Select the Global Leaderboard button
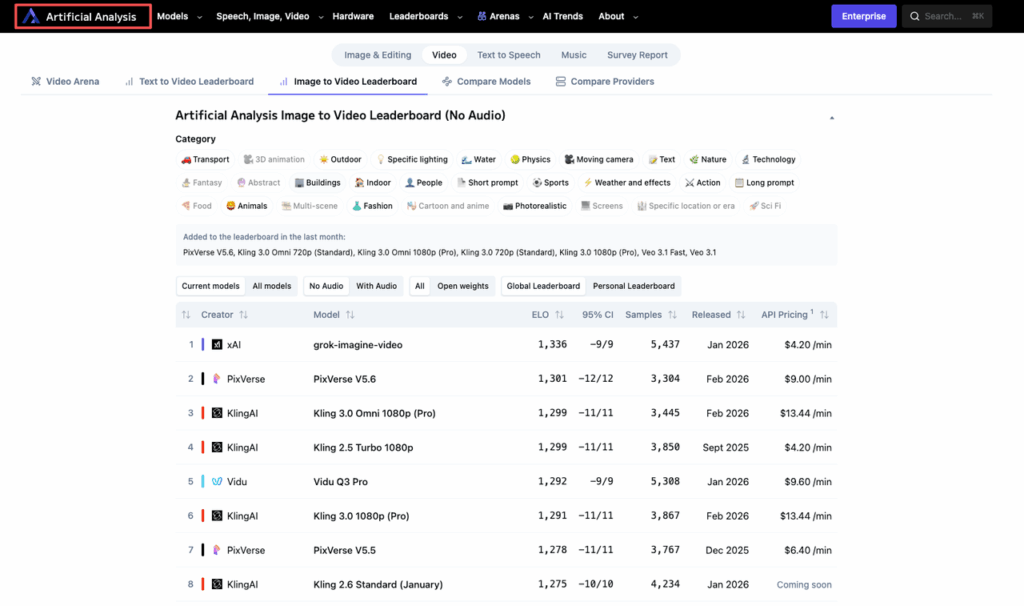Viewport: 1024px width, 606px height. (543, 286)
